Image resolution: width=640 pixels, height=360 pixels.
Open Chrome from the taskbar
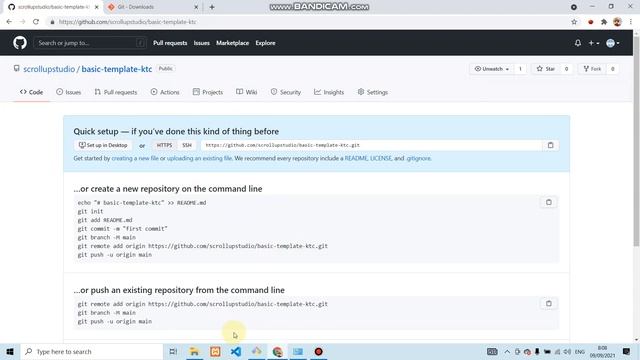click(278, 351)
